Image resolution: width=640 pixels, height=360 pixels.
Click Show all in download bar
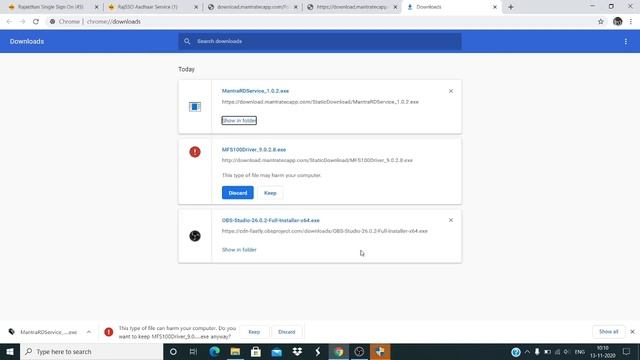point(609,331)
